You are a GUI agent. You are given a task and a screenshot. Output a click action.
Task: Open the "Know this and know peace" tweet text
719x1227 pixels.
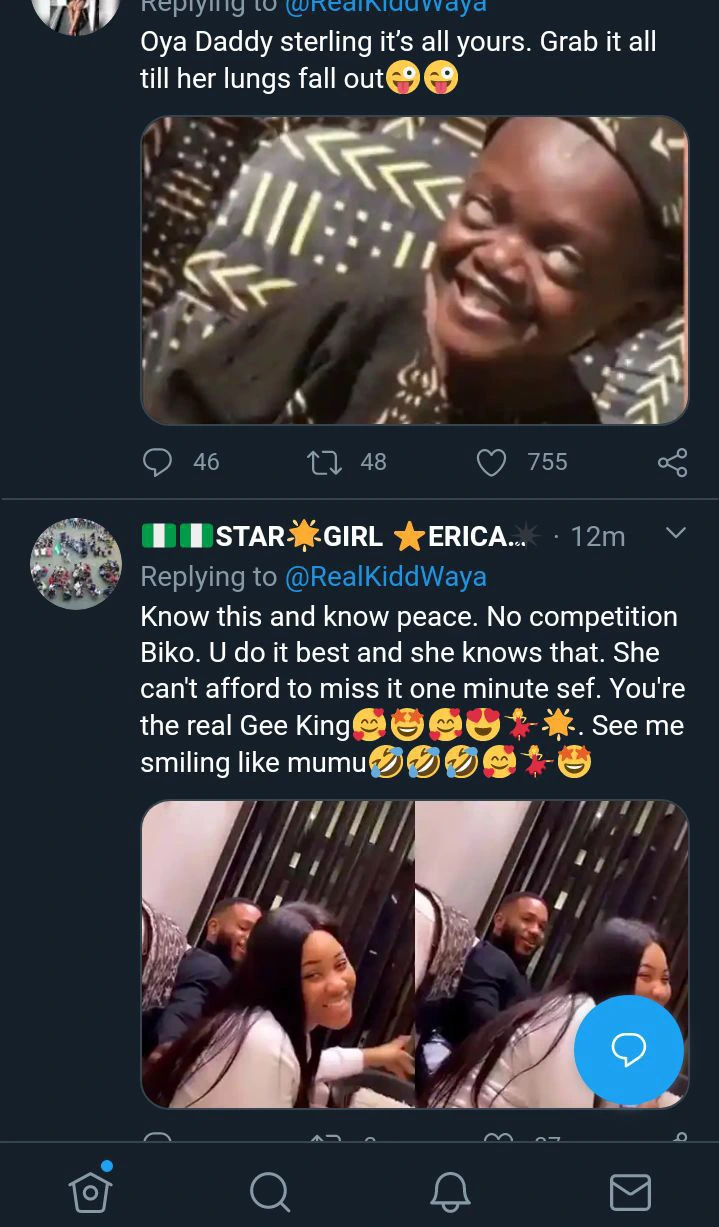click(411, 689)
